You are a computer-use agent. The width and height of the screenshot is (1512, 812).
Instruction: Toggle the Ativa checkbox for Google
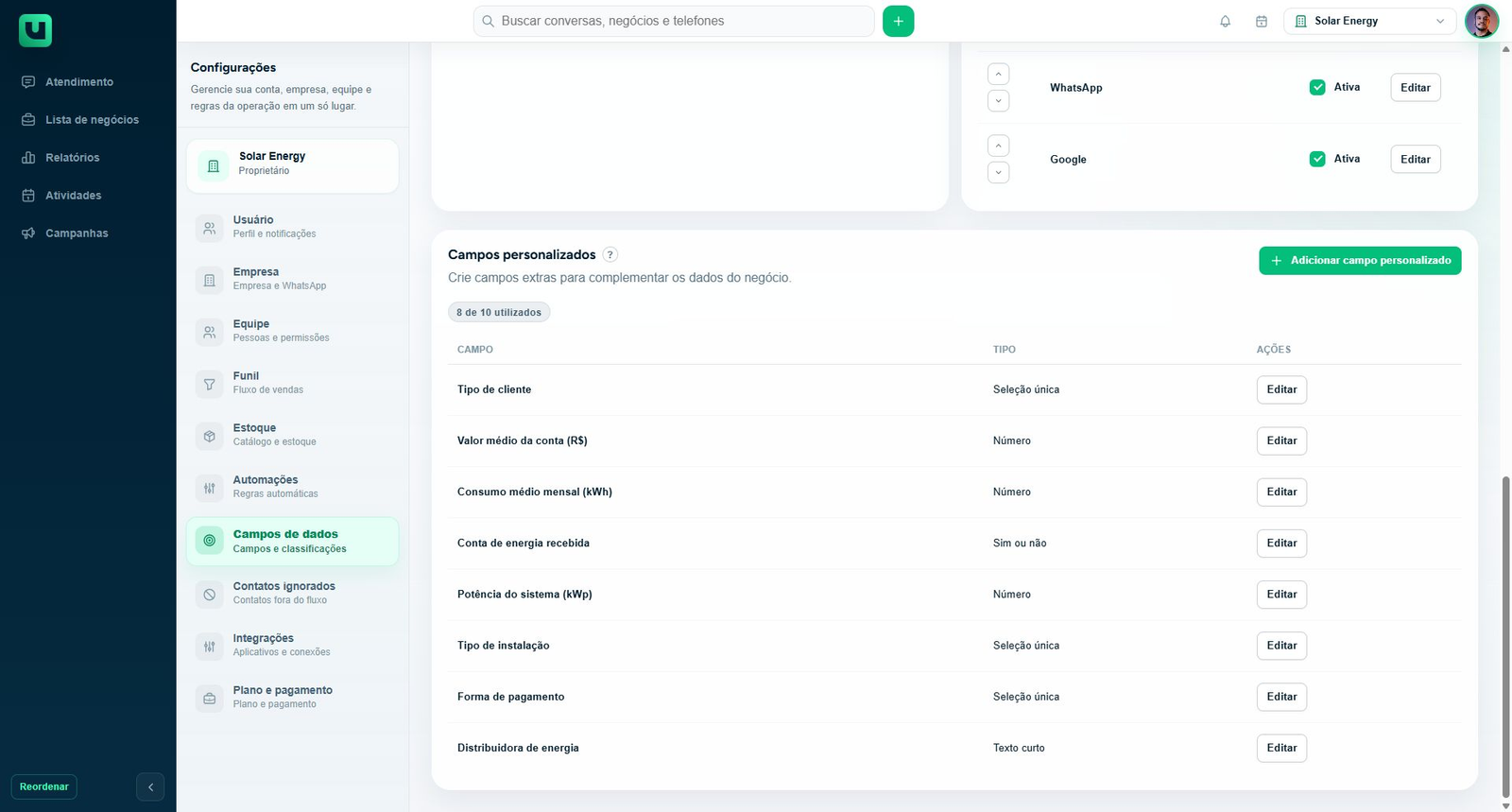pos(1317,159)
